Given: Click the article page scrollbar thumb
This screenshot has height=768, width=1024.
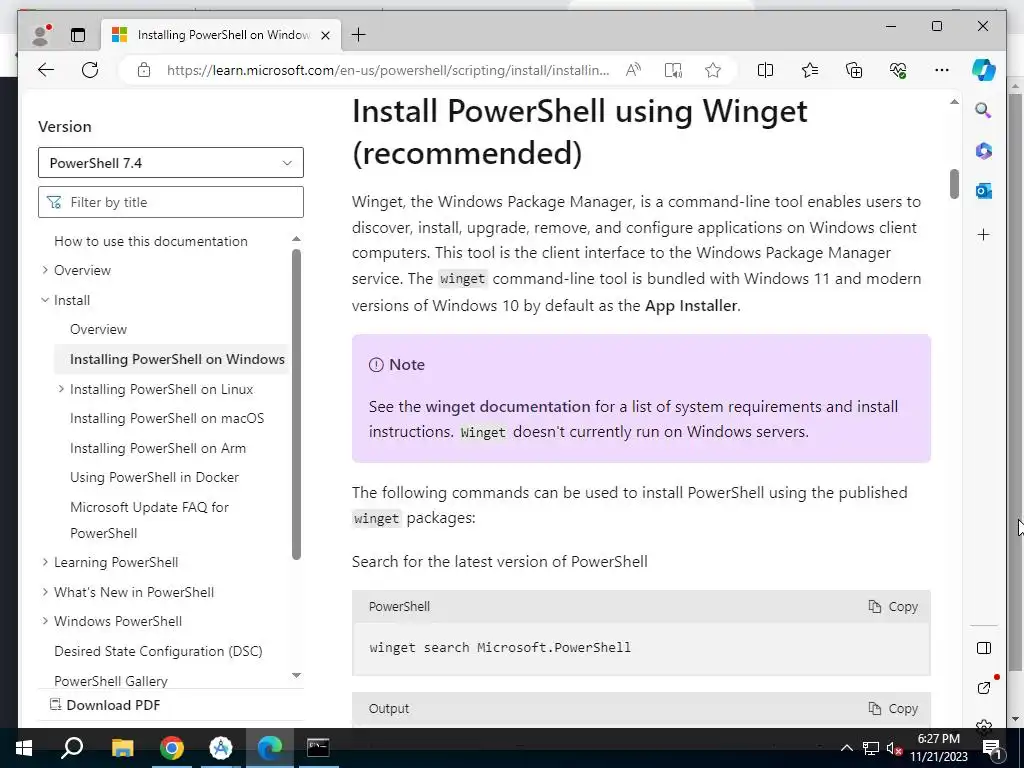Looking at the screenshot, I should [954, 184].
